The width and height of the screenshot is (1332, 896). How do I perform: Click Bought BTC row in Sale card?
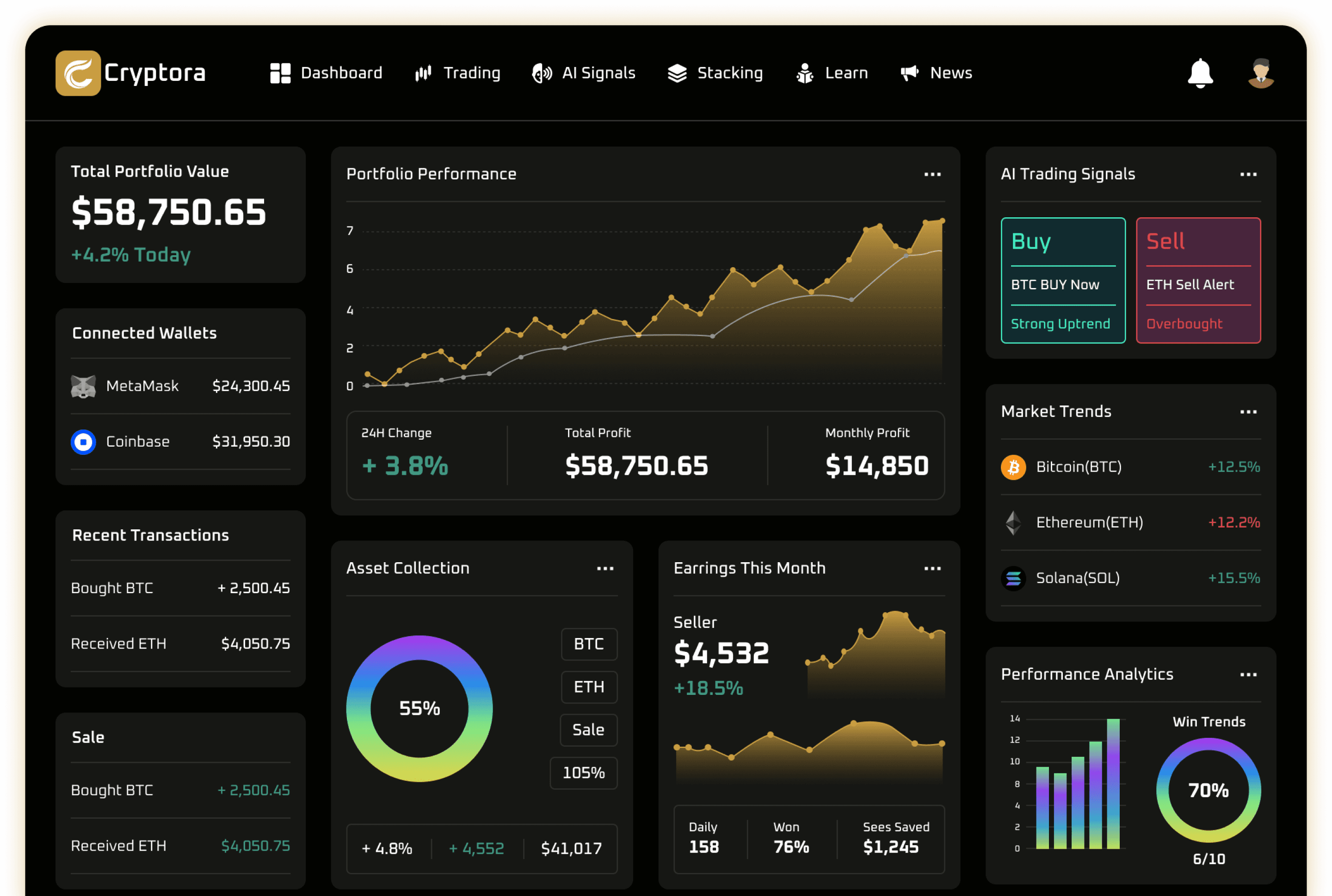(180, 790)
